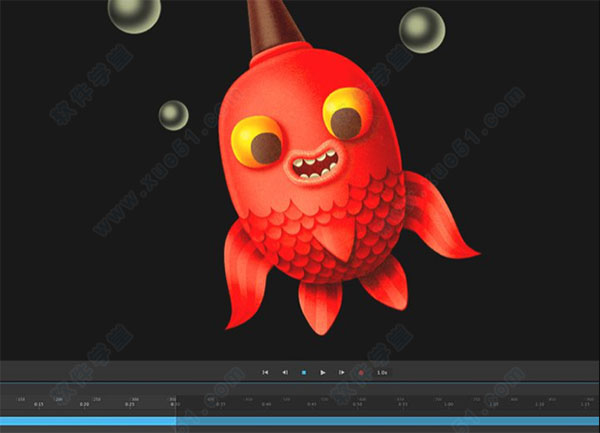
Task: Step forward one frame
Action: click(341, 373)
